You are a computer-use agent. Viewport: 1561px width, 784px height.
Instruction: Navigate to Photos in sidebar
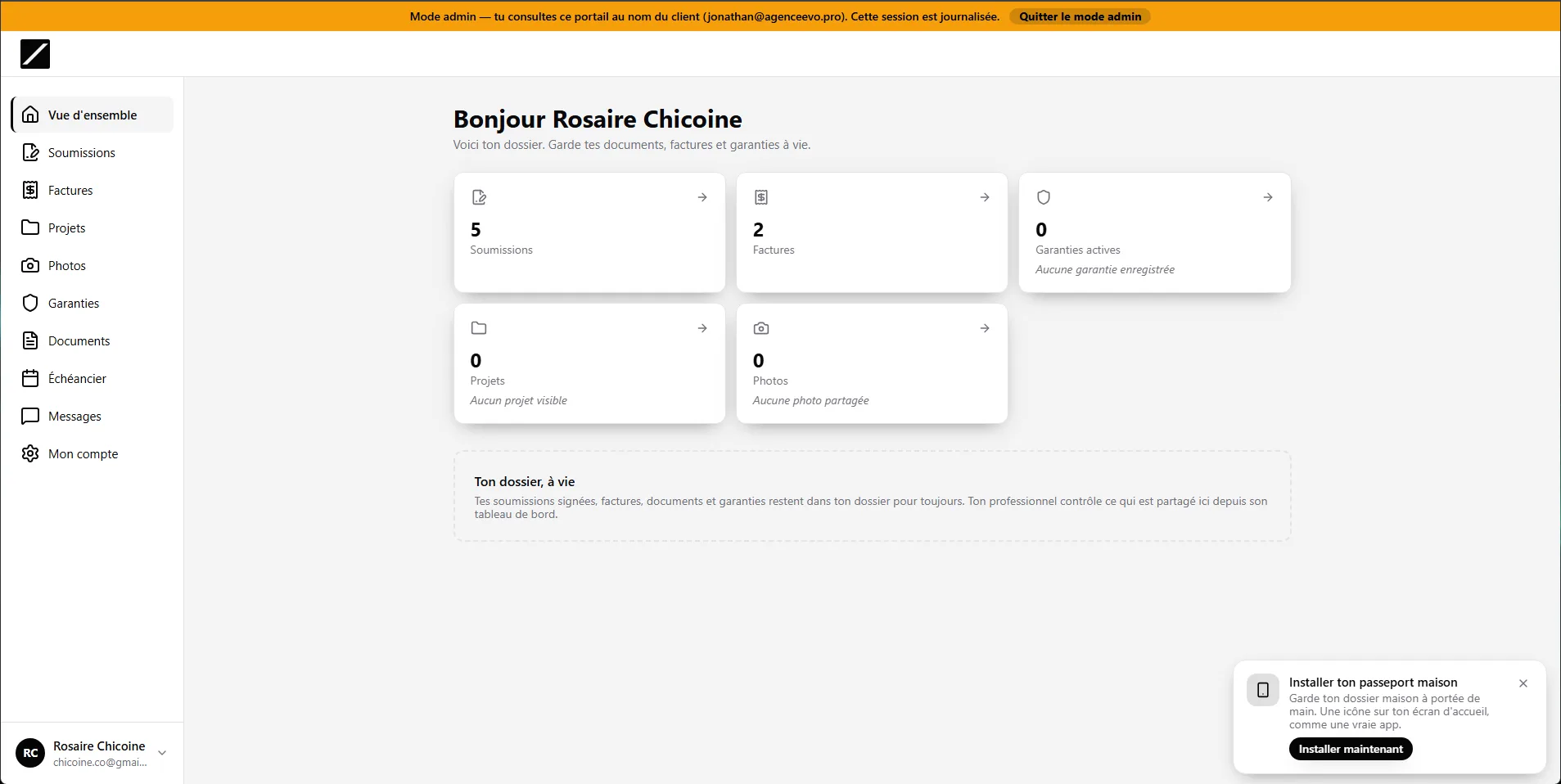[92, 265]
